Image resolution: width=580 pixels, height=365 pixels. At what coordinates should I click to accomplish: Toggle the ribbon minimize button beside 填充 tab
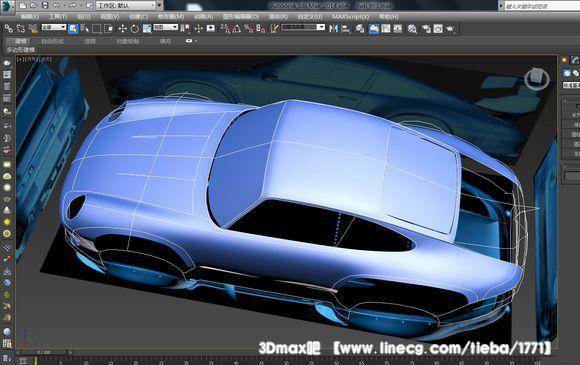point(189,41)
